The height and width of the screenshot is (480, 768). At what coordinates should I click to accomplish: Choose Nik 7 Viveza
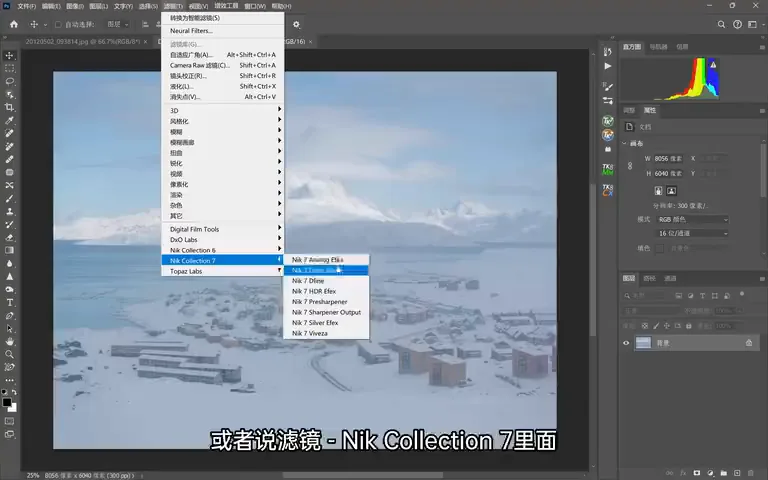click(x=326, y=333)
